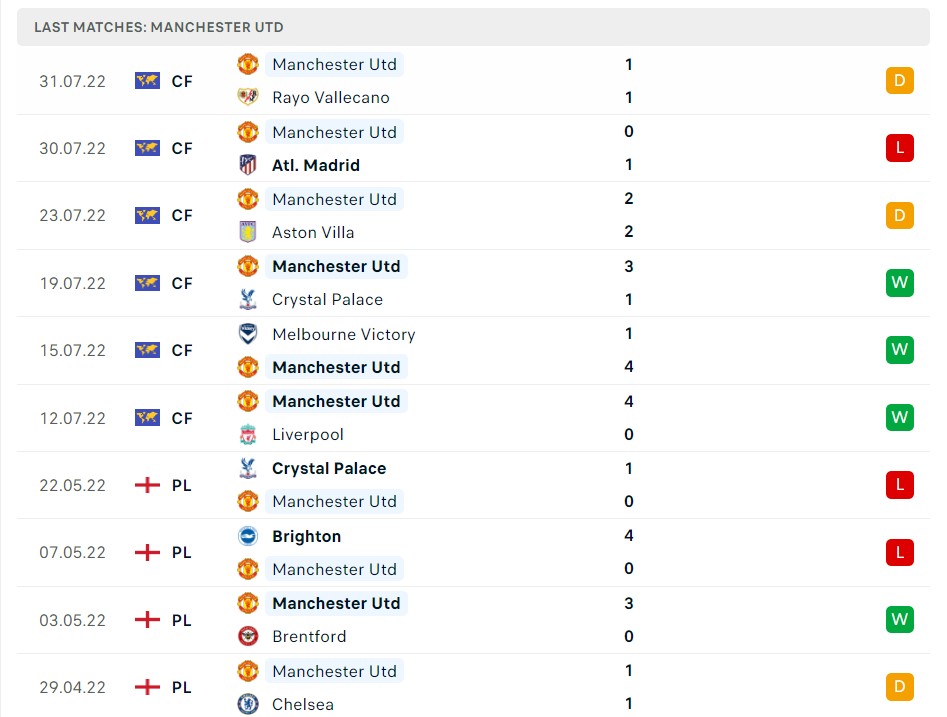
Task: Click the world icon on 31.07.22 match
Action: [x=147, y=81]
